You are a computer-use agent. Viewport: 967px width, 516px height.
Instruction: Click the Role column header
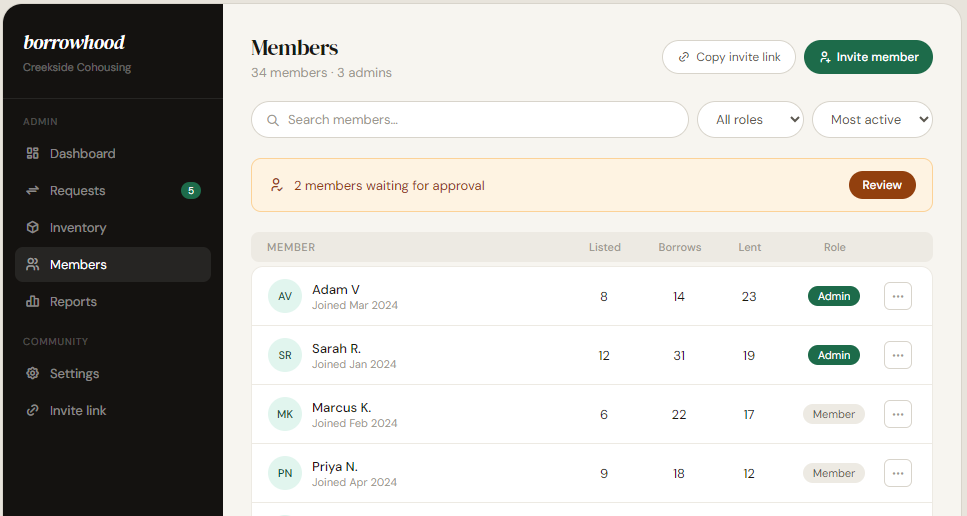834,247
